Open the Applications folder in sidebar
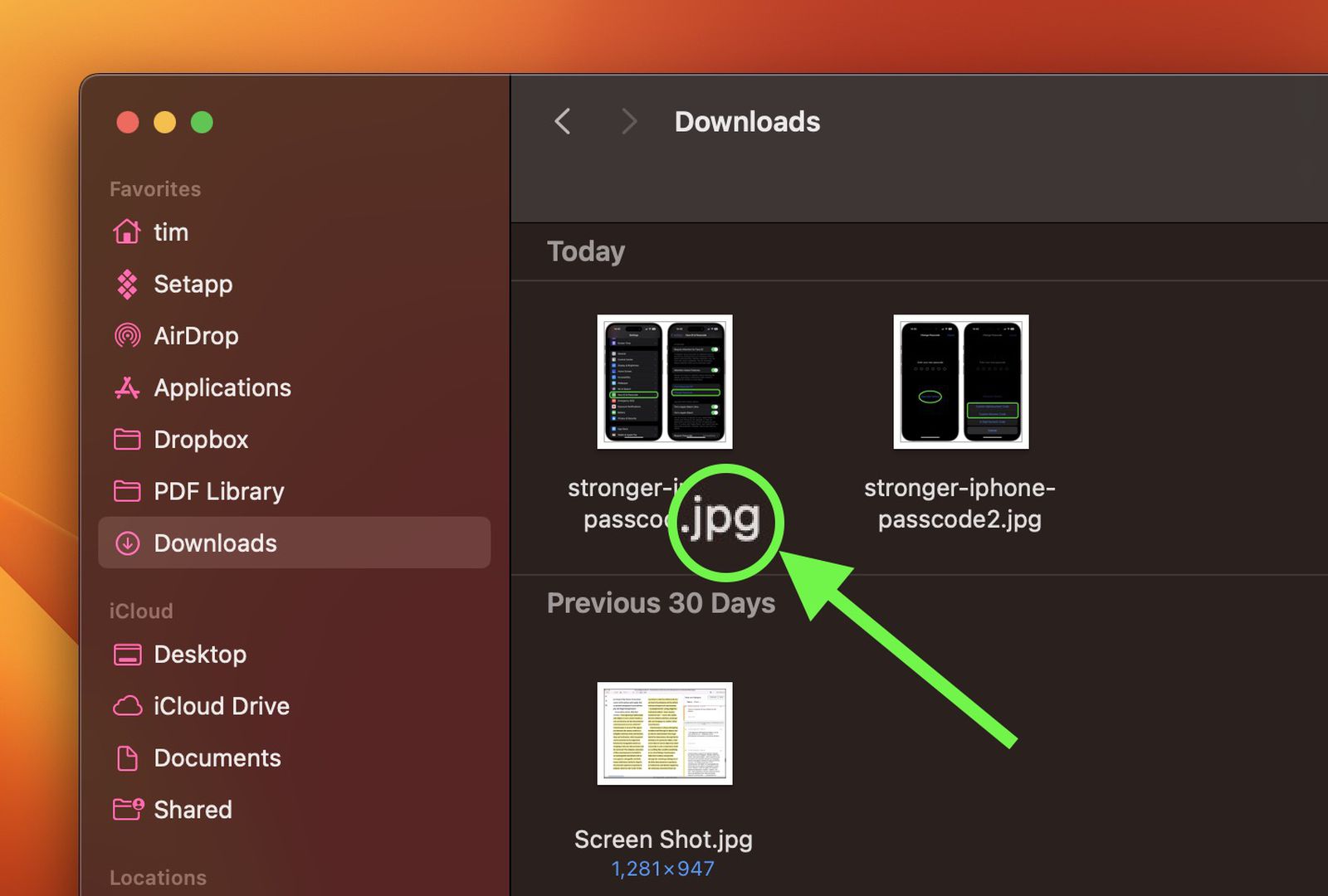The width and height of the screenshot is (1328, 896). pos(222,387)
